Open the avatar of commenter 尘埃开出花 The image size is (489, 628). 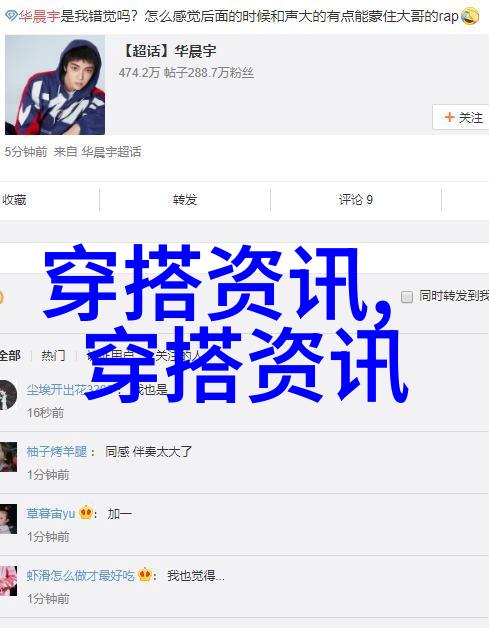tap(8, 395)
